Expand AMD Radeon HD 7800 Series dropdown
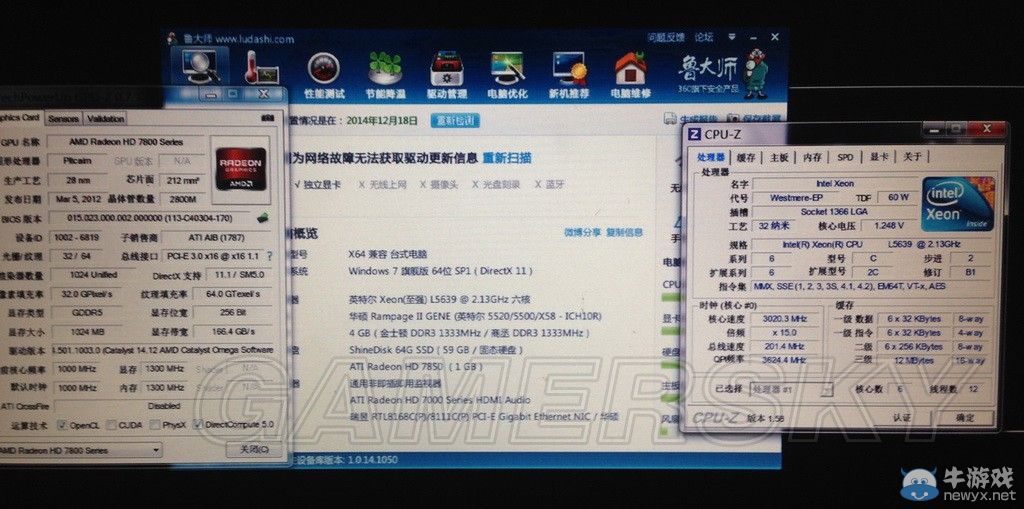Image resolution: width=1024 pixels, height=509 pixels. (x=156, y=451)
